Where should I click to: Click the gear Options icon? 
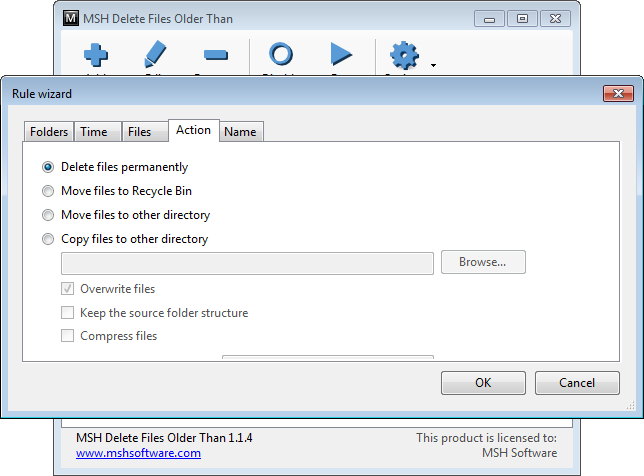pyautogui.click(x=404, y=55)
